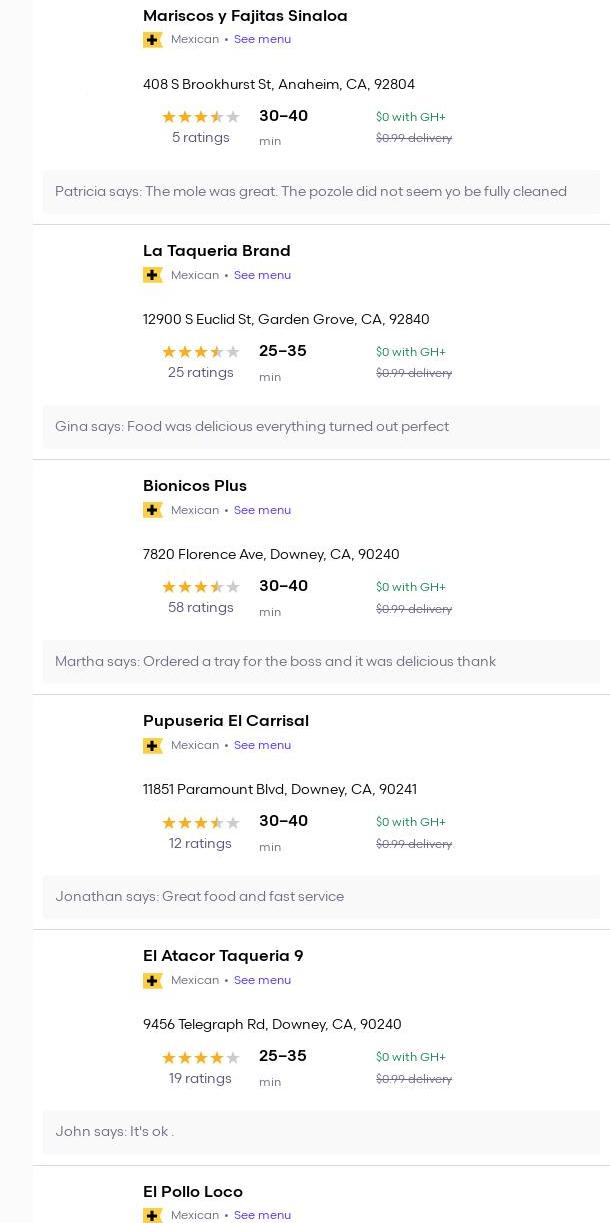610x1223 pixels.
Task: Click the star rating for Bionicos Plus
Action: (x=200, y=587)
